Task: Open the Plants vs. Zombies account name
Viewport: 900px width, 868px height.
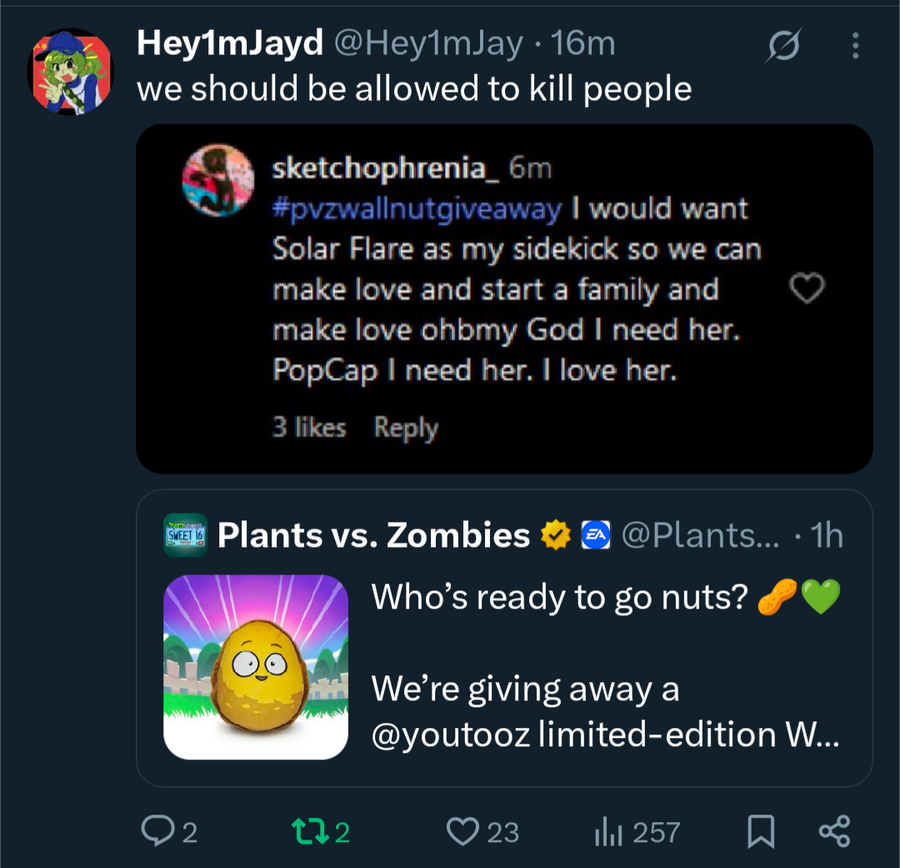Action: 373,536
